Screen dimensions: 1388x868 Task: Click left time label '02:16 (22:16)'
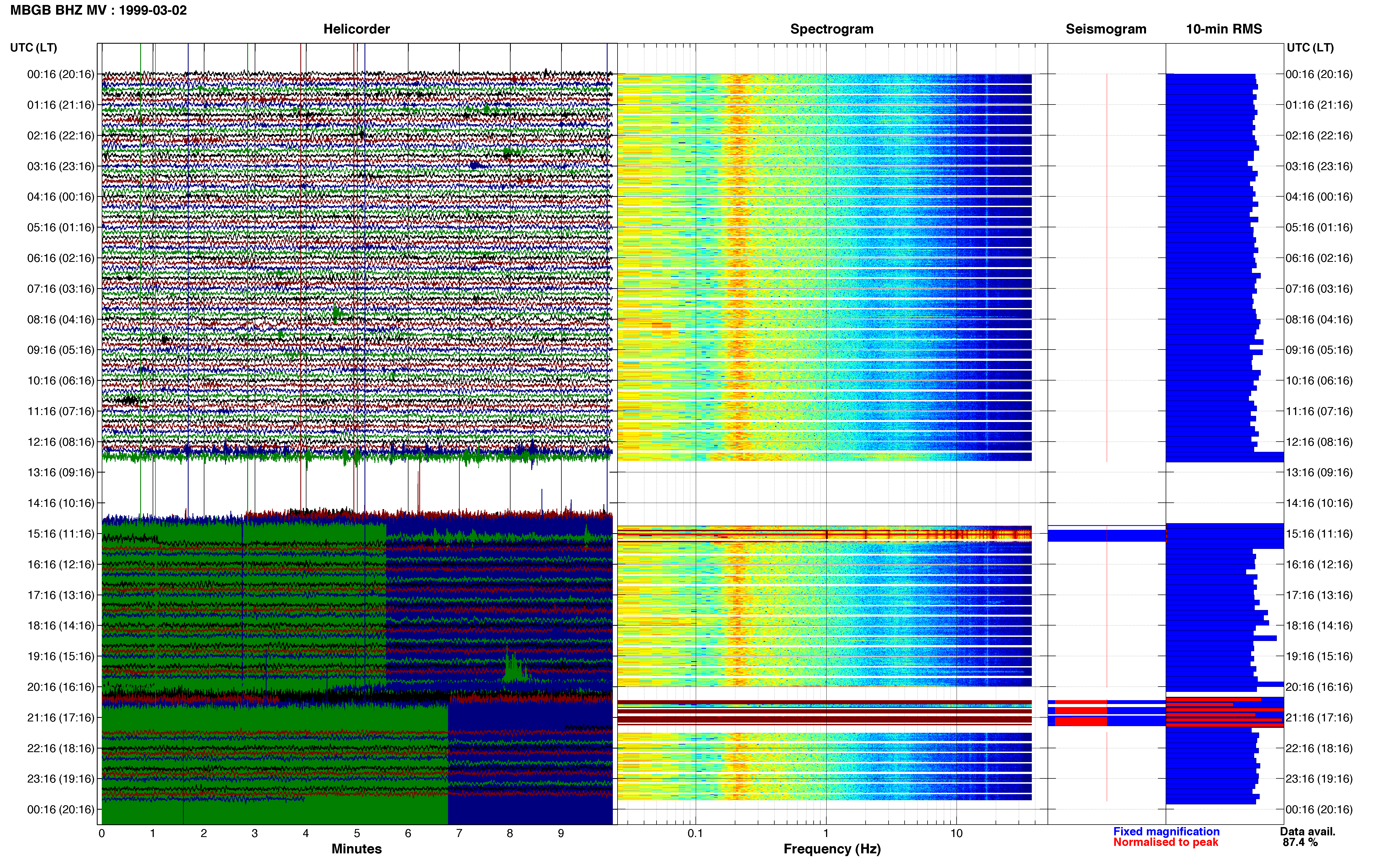click(60, 135)
